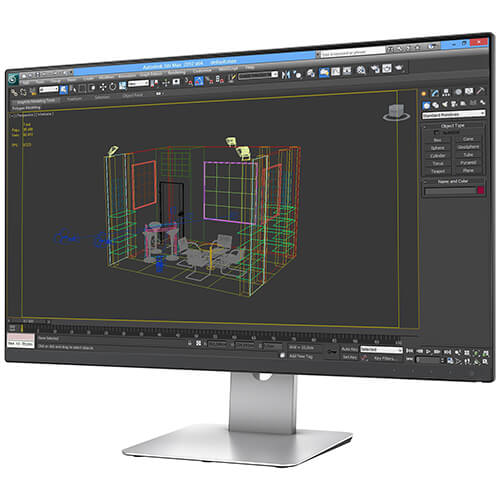500x500 pixels.
Task: Toggle the Auto Key button
Action: click(349, 349)
